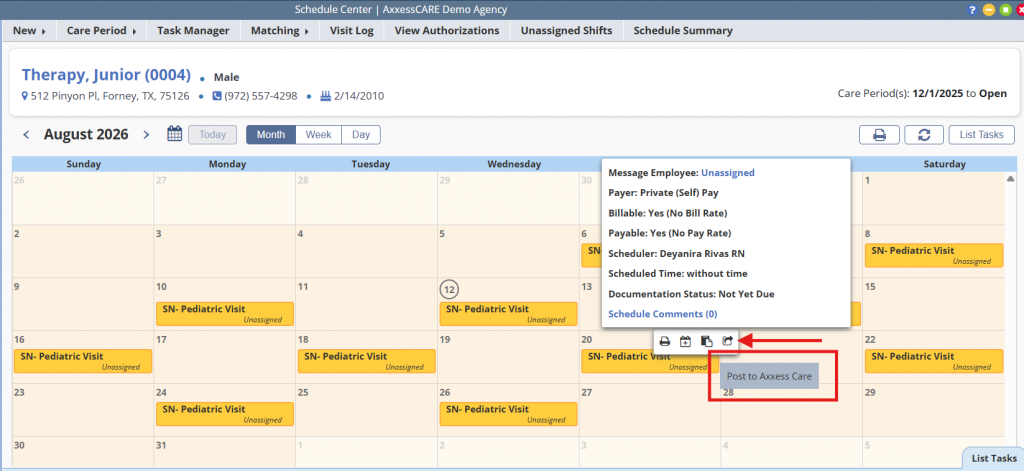
Task: Open the Matching dropdown menu
Action: [280, 31]
